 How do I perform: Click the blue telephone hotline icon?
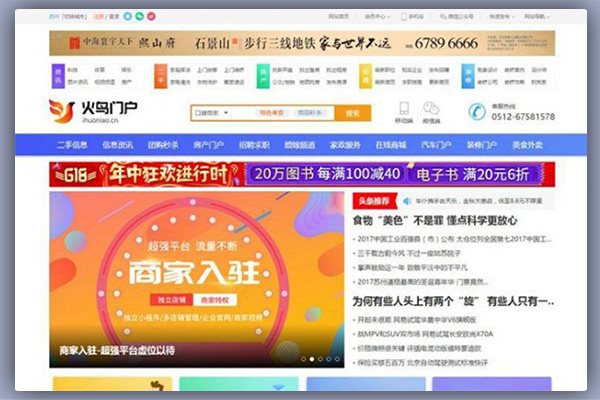[x=477, y=112]
